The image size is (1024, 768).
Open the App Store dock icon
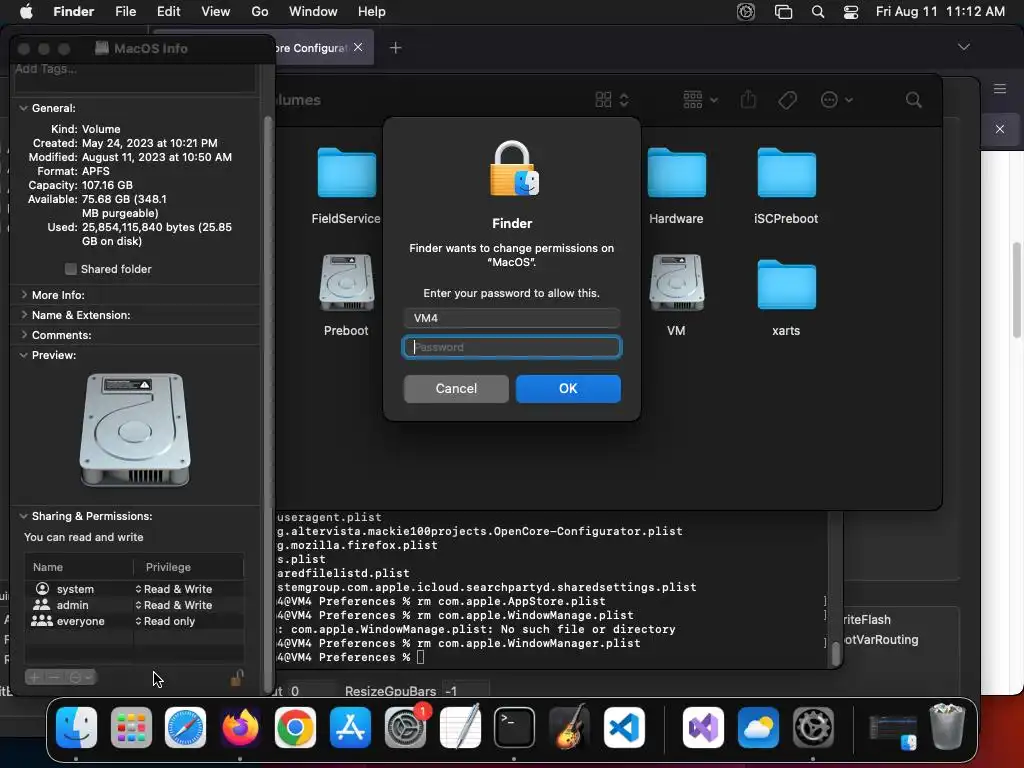(x=350, y=728)
